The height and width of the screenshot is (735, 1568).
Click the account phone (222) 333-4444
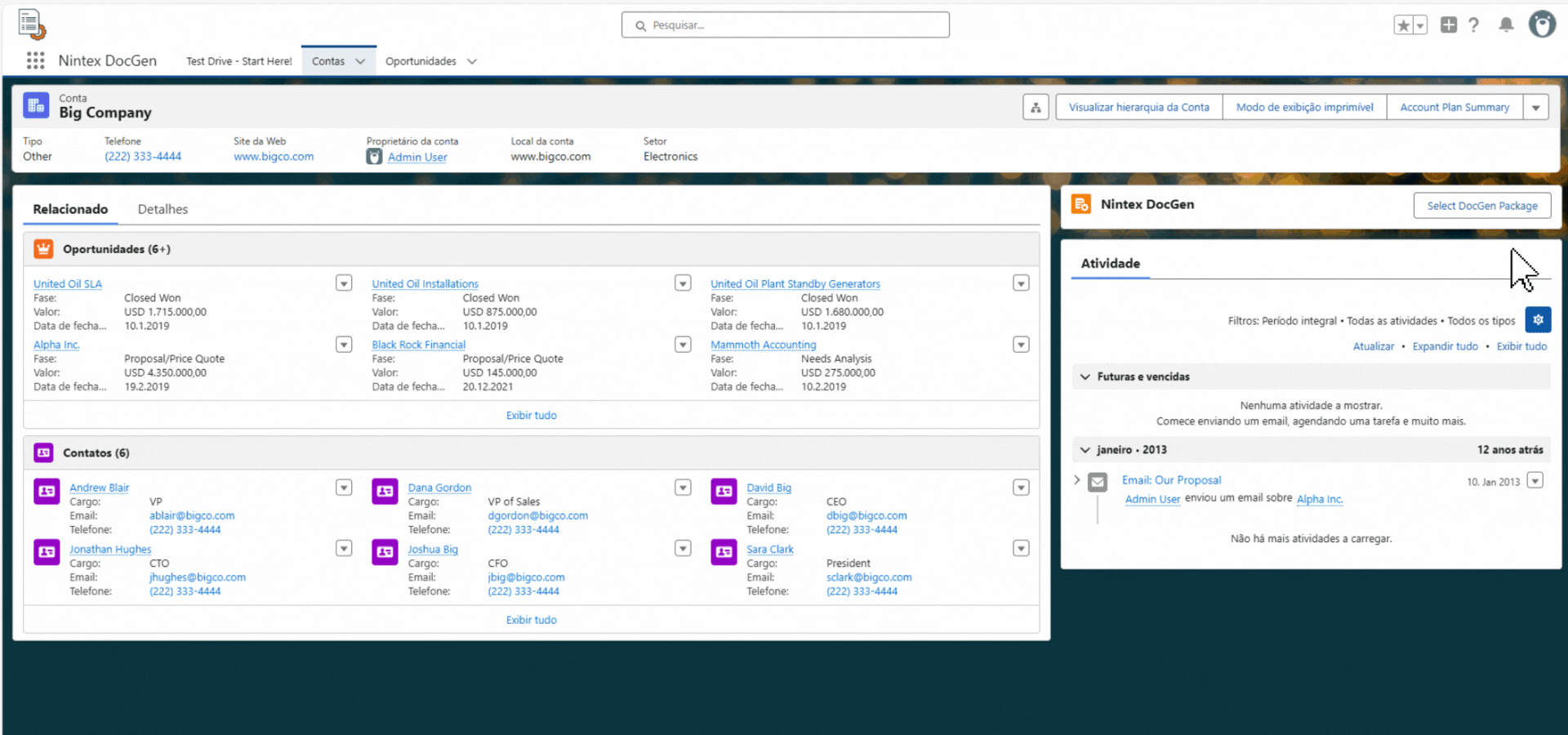tap(143, 157)
